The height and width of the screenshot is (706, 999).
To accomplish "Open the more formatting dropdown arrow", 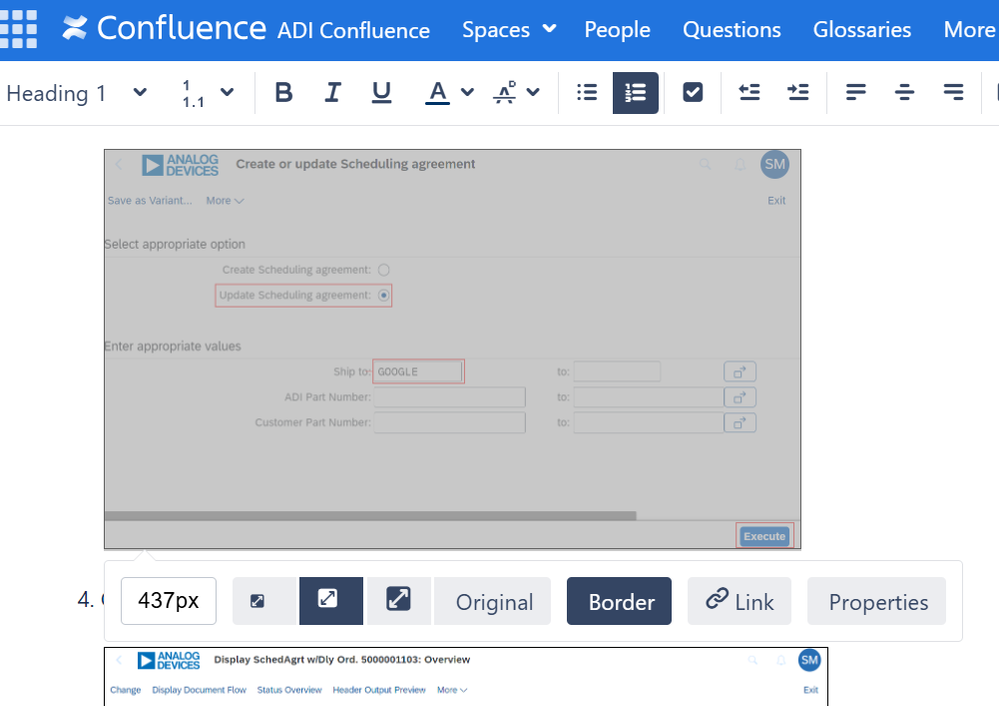I will [x=533, y=92].
